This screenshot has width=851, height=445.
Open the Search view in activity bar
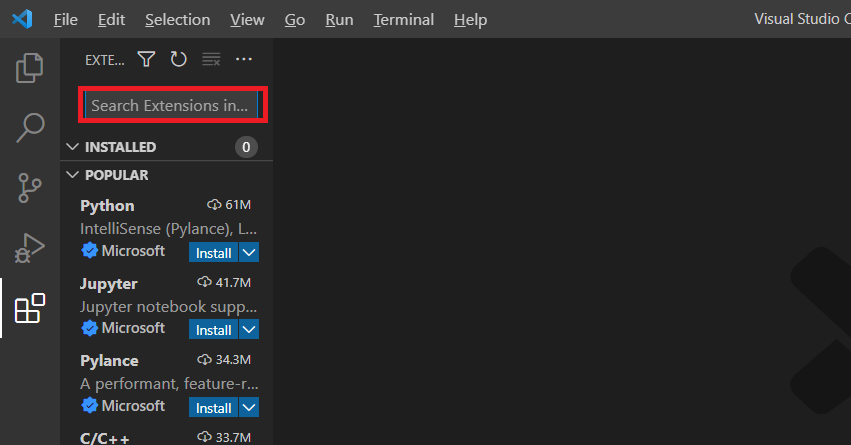(30, 128)
